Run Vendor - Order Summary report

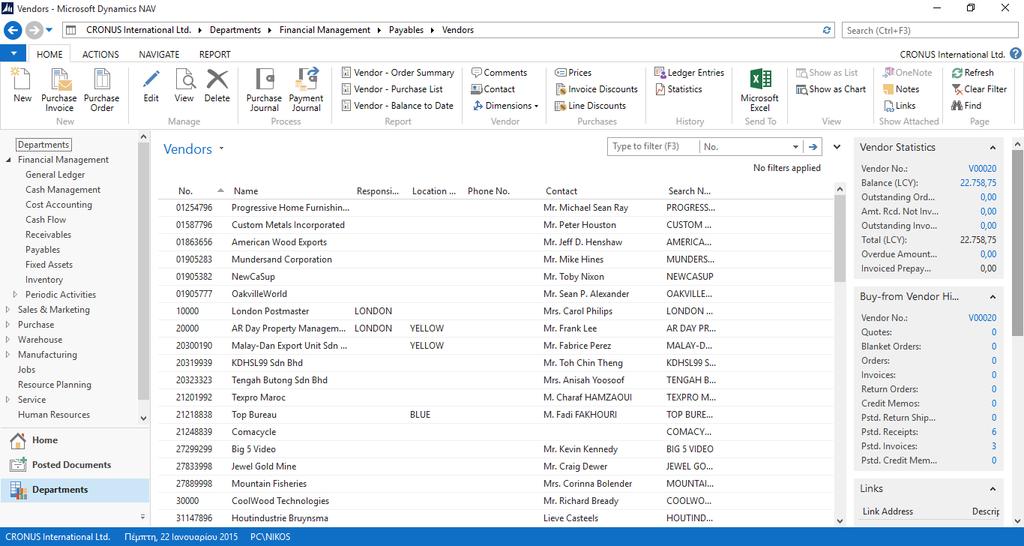[x=398, y=72]
